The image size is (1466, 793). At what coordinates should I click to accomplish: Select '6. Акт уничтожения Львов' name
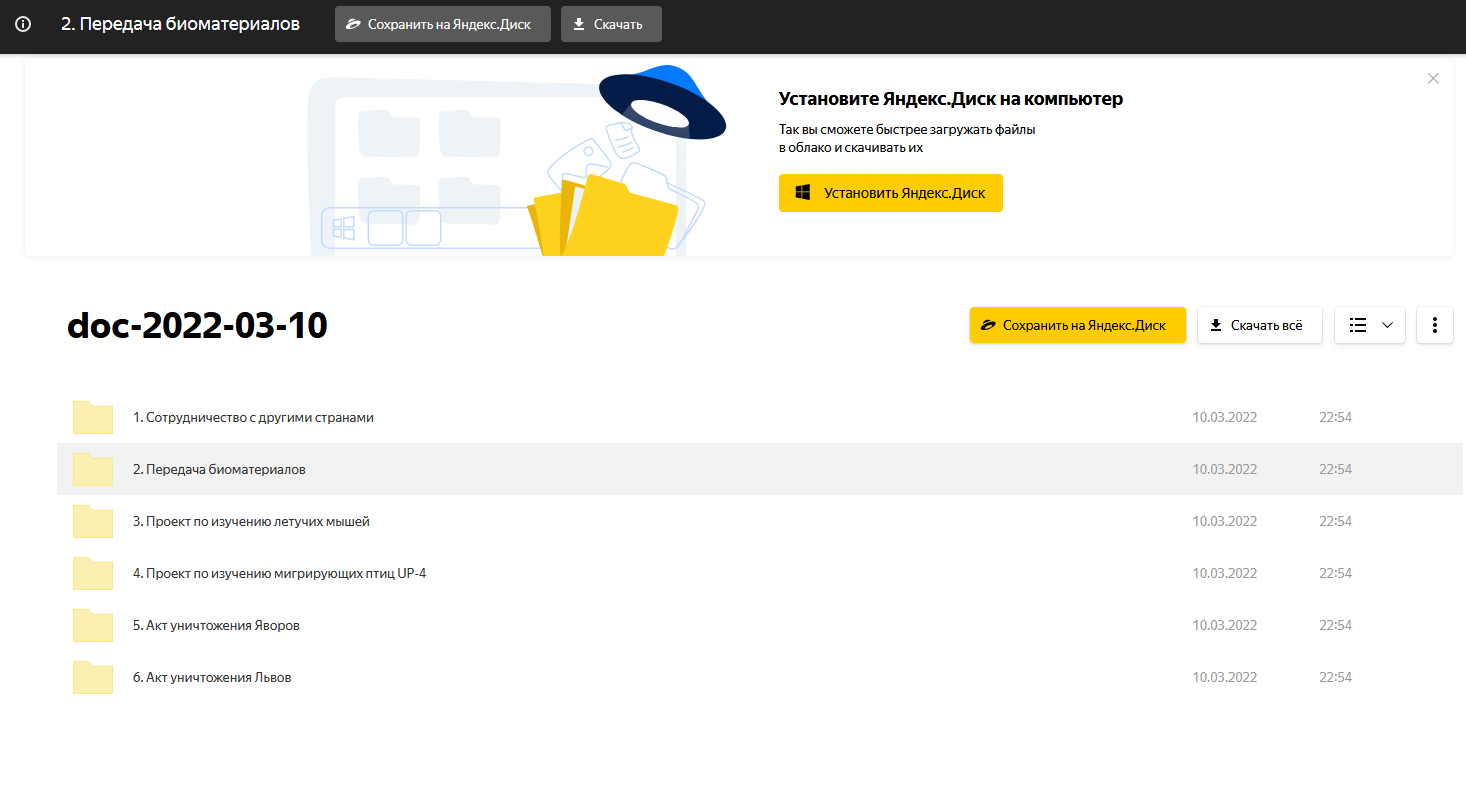(x=212, y=677)
